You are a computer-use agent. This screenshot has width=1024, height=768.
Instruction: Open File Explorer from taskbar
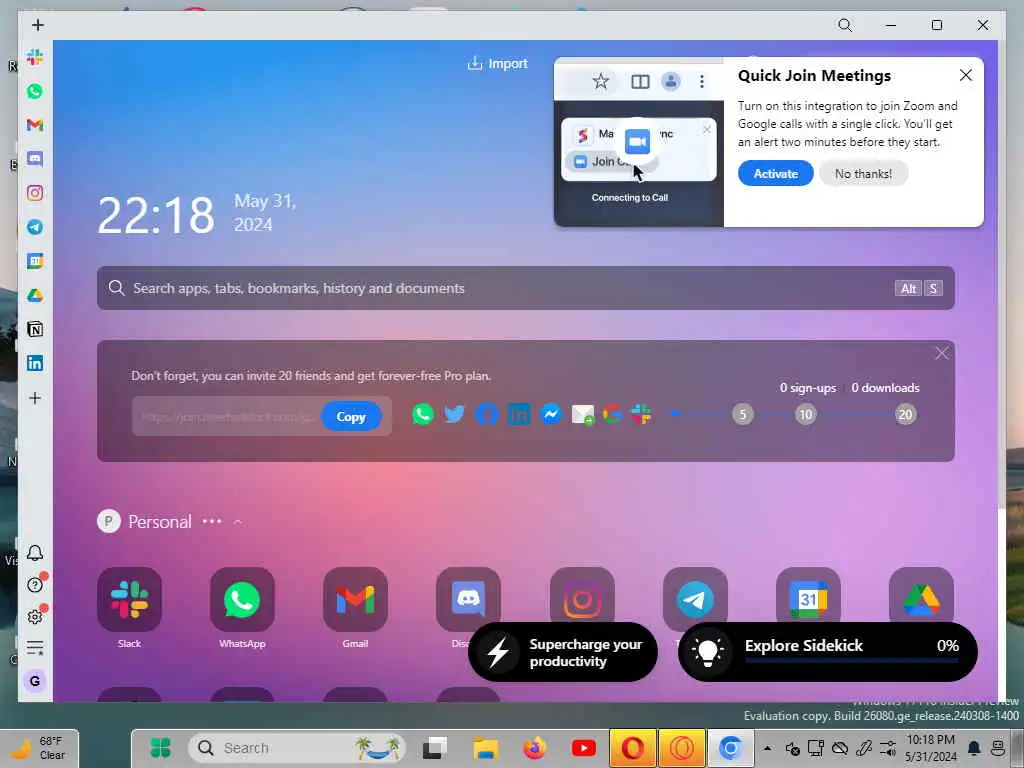[485, 748]
